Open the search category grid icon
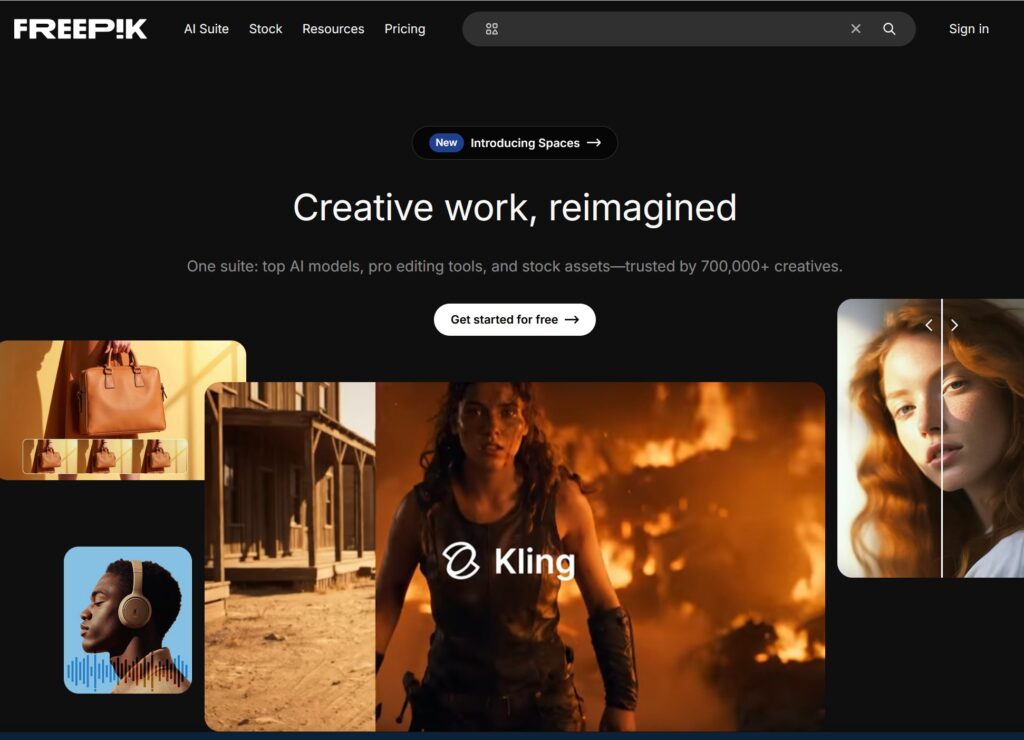This screenshot has height=740, width=1024. [x=491, y=29]
